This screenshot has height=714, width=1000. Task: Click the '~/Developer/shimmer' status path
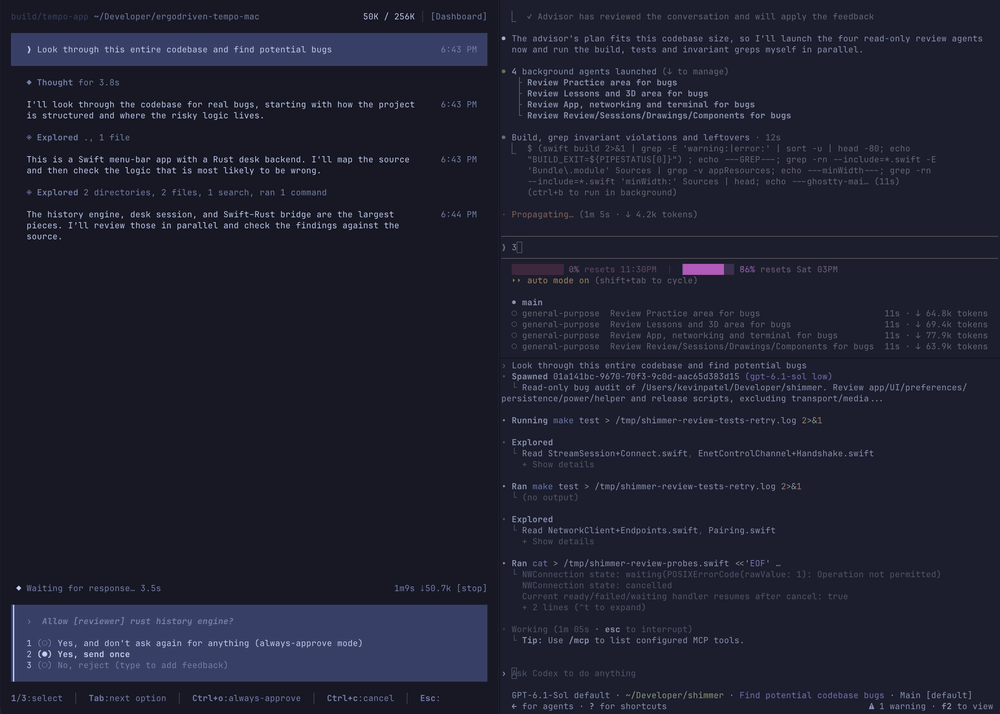pos(674,695)
